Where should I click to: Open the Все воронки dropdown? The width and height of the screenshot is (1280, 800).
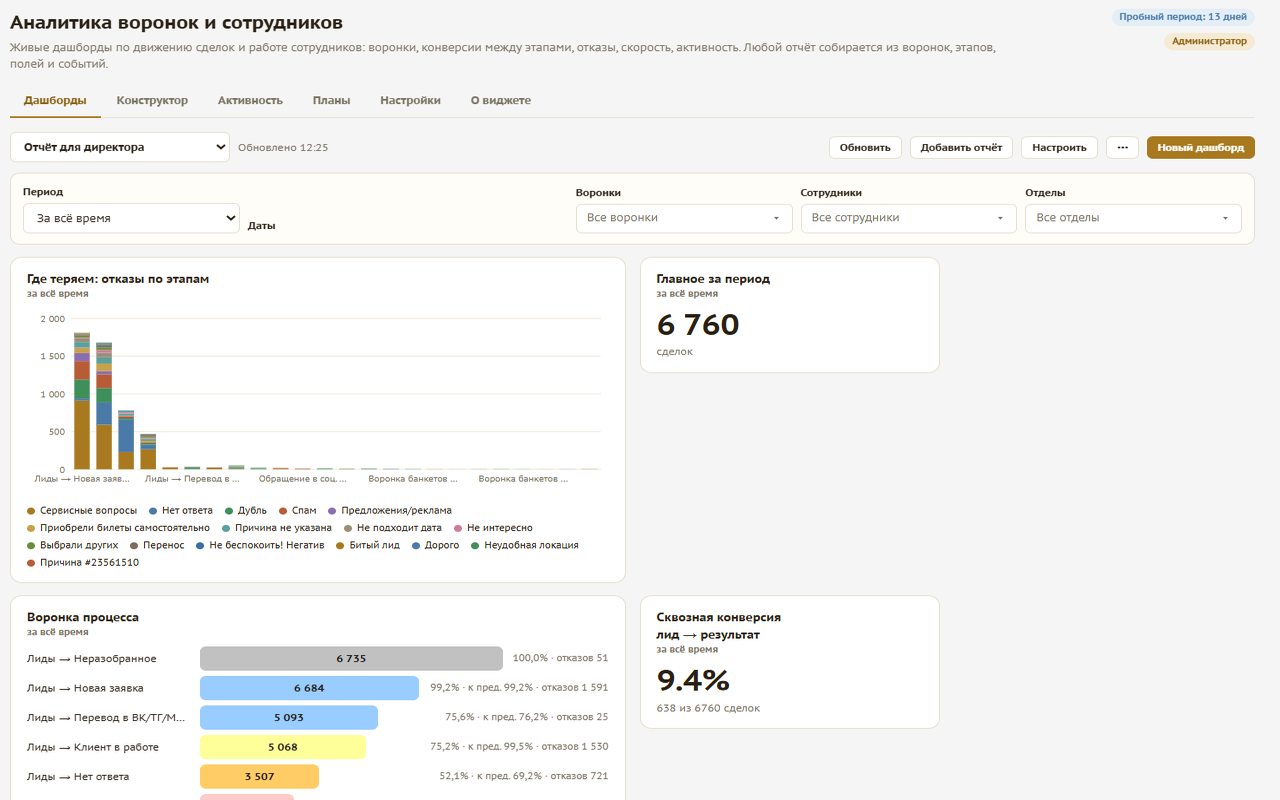click(x=684, y=218)
